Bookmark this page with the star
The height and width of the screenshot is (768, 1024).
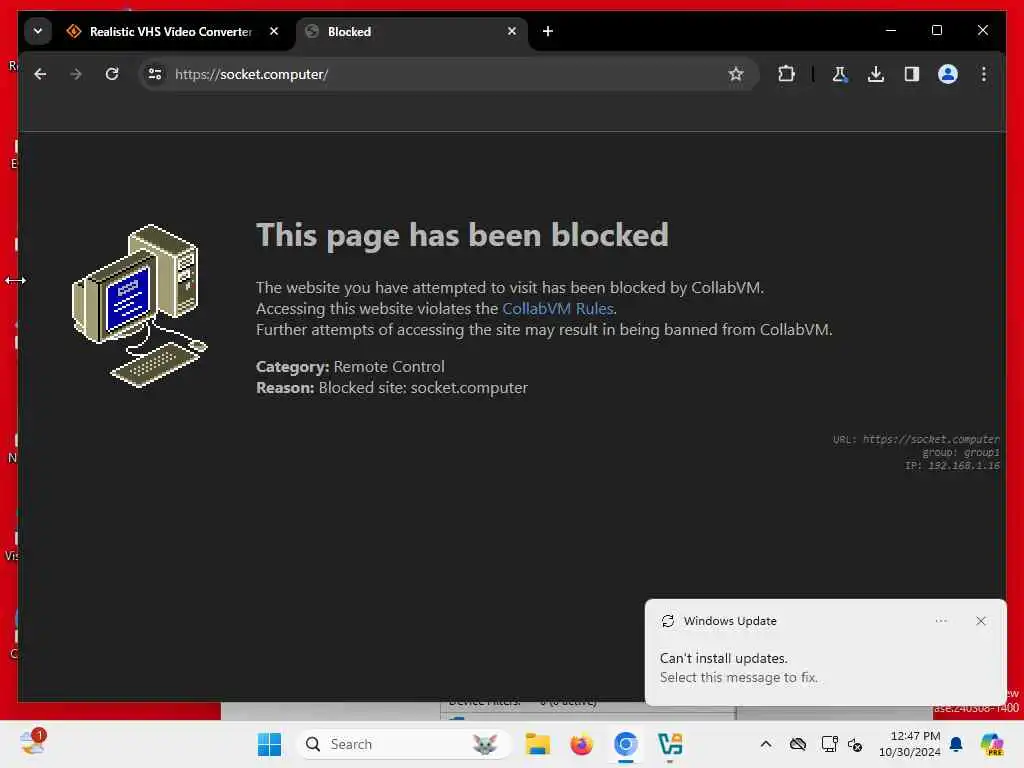[x=736, y=74]
